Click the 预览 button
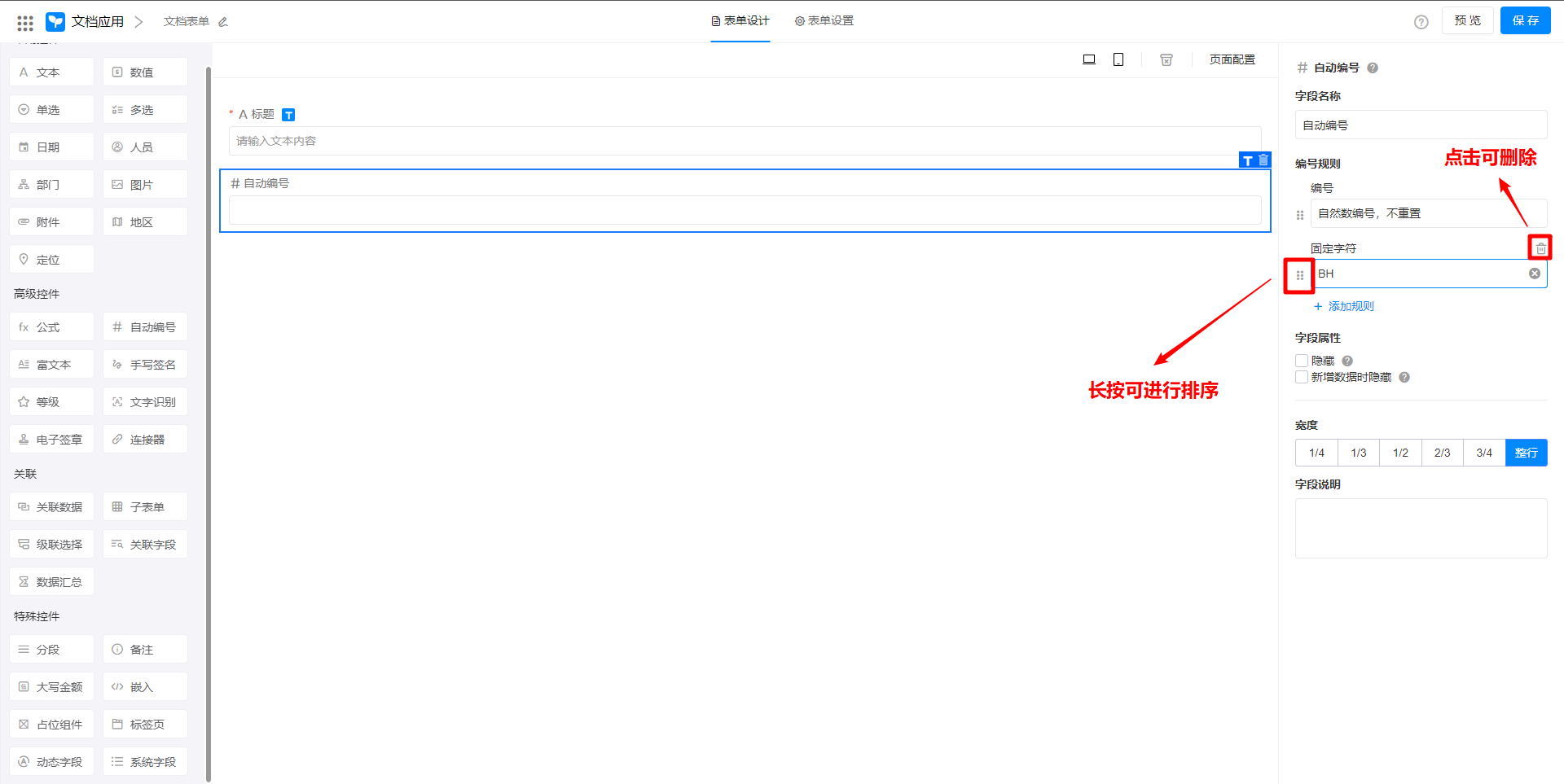Image resolution: width=1564 pixels, height=784 pixels. click(1467, 21)
